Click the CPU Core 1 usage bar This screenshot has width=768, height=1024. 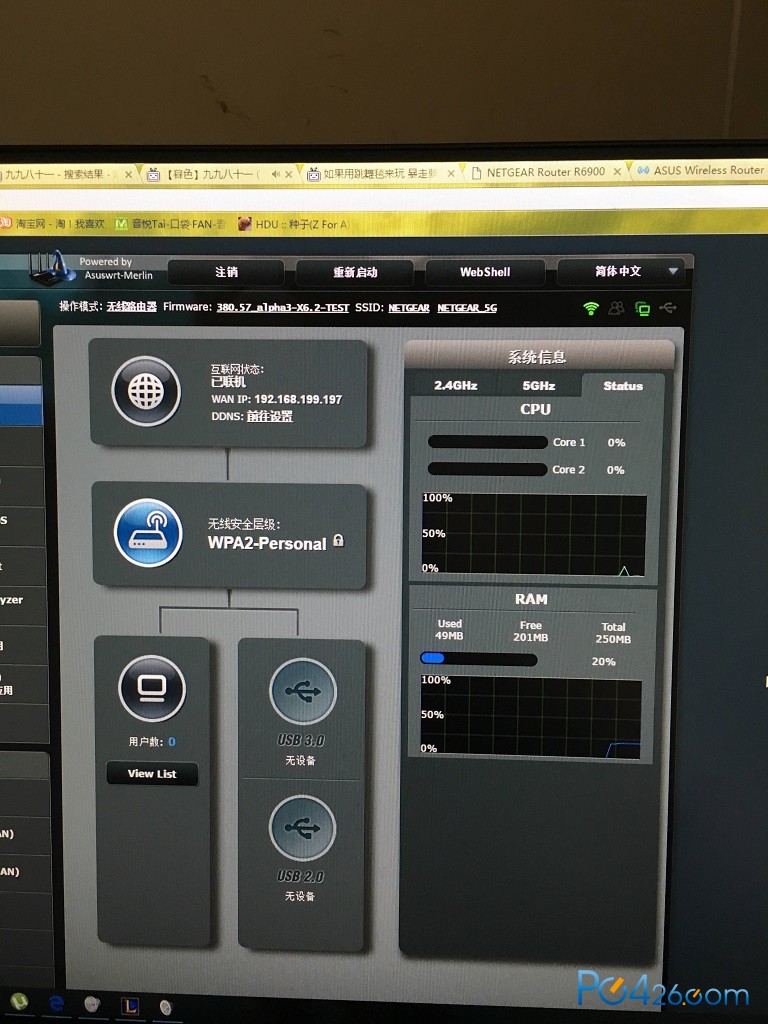click(487, 442)
